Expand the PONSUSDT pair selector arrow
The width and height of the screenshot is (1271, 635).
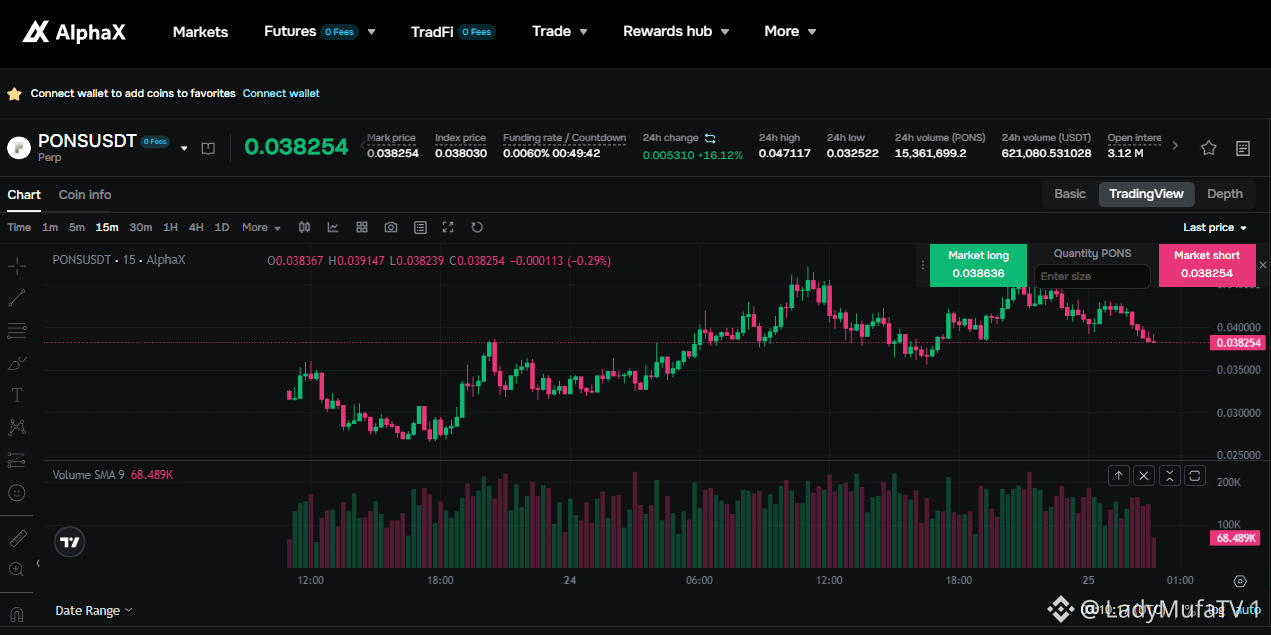184,148
